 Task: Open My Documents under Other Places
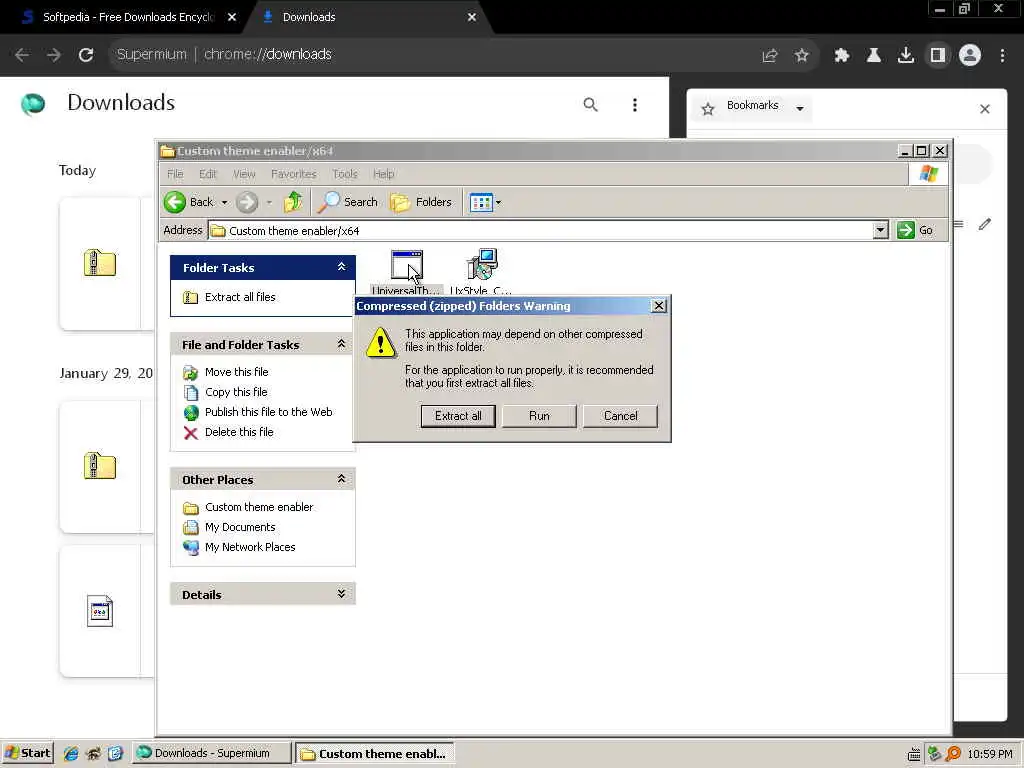[x=240, y=527]
